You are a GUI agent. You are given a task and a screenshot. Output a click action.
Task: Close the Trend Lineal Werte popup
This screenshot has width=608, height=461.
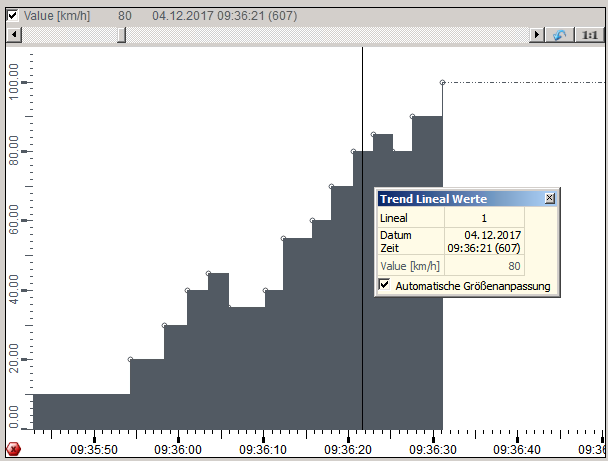549,199
